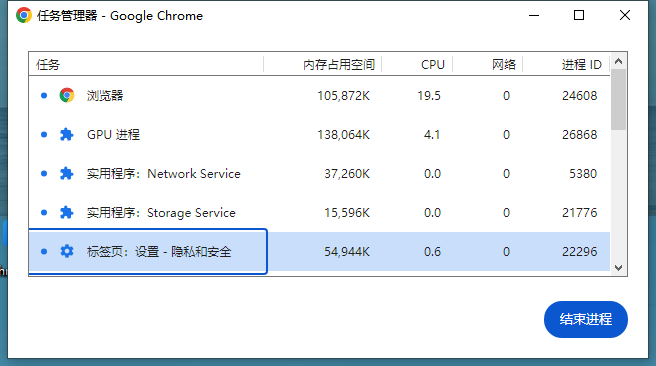This screenshot has height=366, width=656.
Task: Click process ID 21776
Action: [579, 212]
